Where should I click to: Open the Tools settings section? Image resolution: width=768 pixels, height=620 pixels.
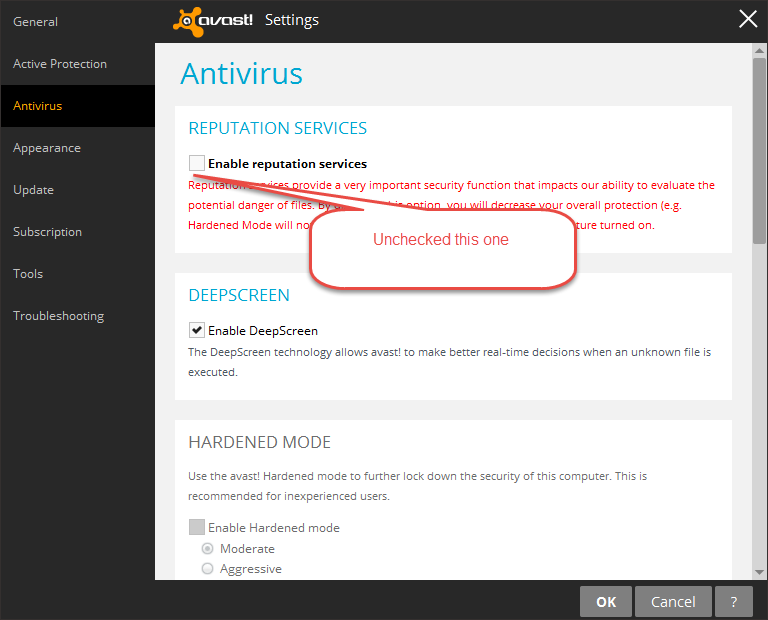click(x=77, y=274)
